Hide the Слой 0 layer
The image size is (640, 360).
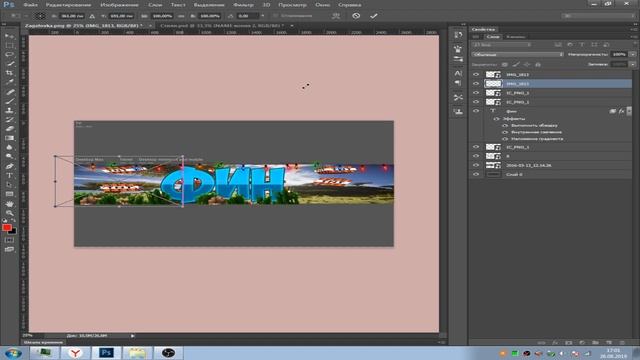[x=476, y=174]
